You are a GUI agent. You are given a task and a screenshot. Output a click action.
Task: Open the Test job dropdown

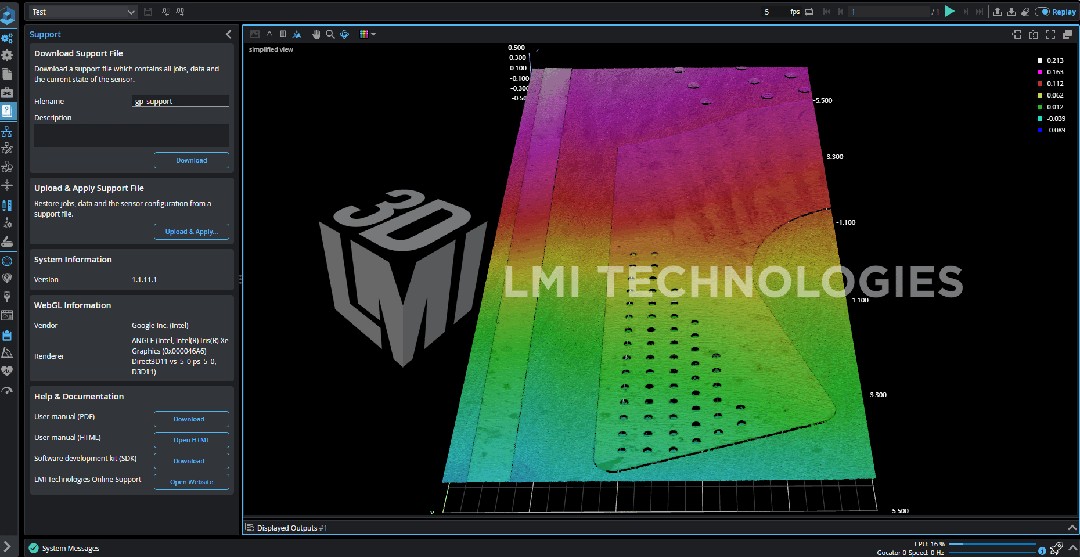[x=83, y=12]
